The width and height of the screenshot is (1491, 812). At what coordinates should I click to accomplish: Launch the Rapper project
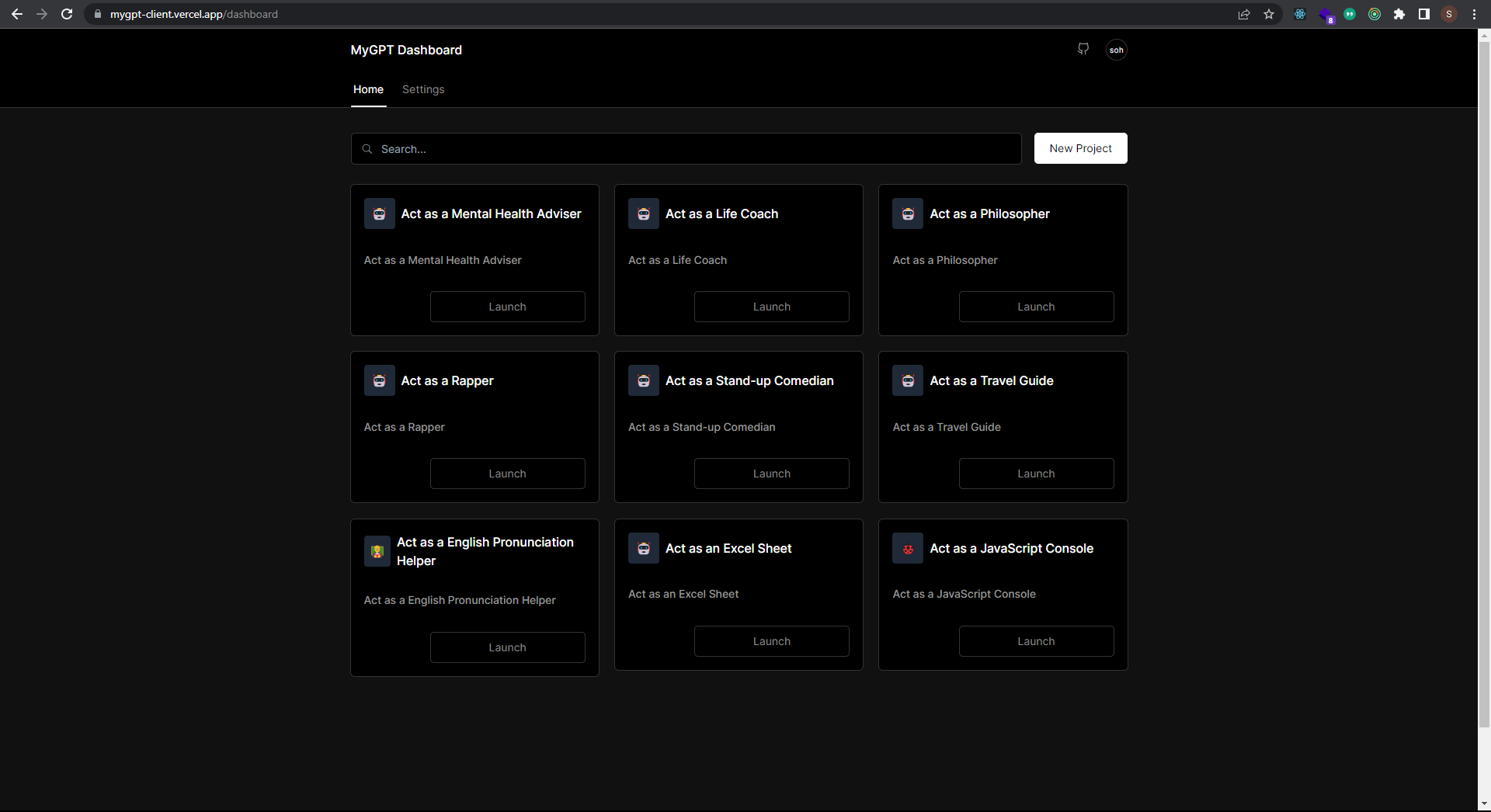507,474
